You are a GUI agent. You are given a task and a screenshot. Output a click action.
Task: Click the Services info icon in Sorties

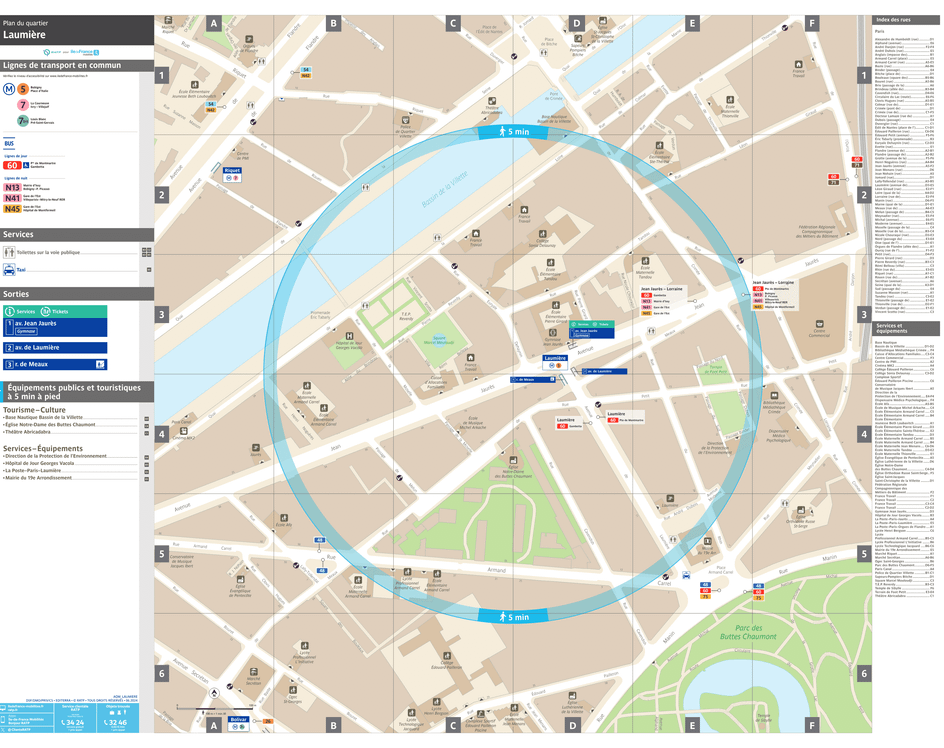[9, 312]
